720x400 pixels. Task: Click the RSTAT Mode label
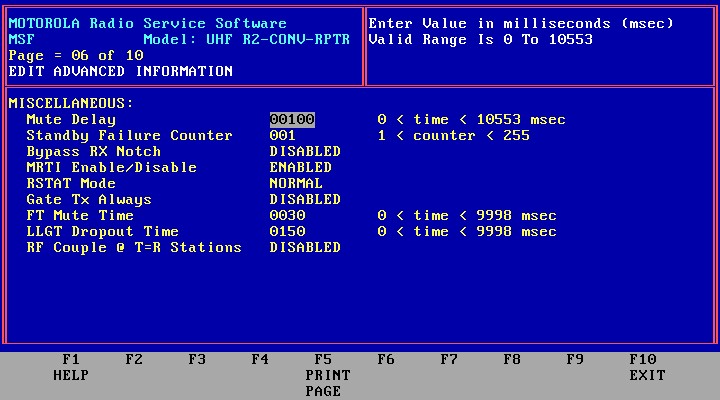(71, 184)
